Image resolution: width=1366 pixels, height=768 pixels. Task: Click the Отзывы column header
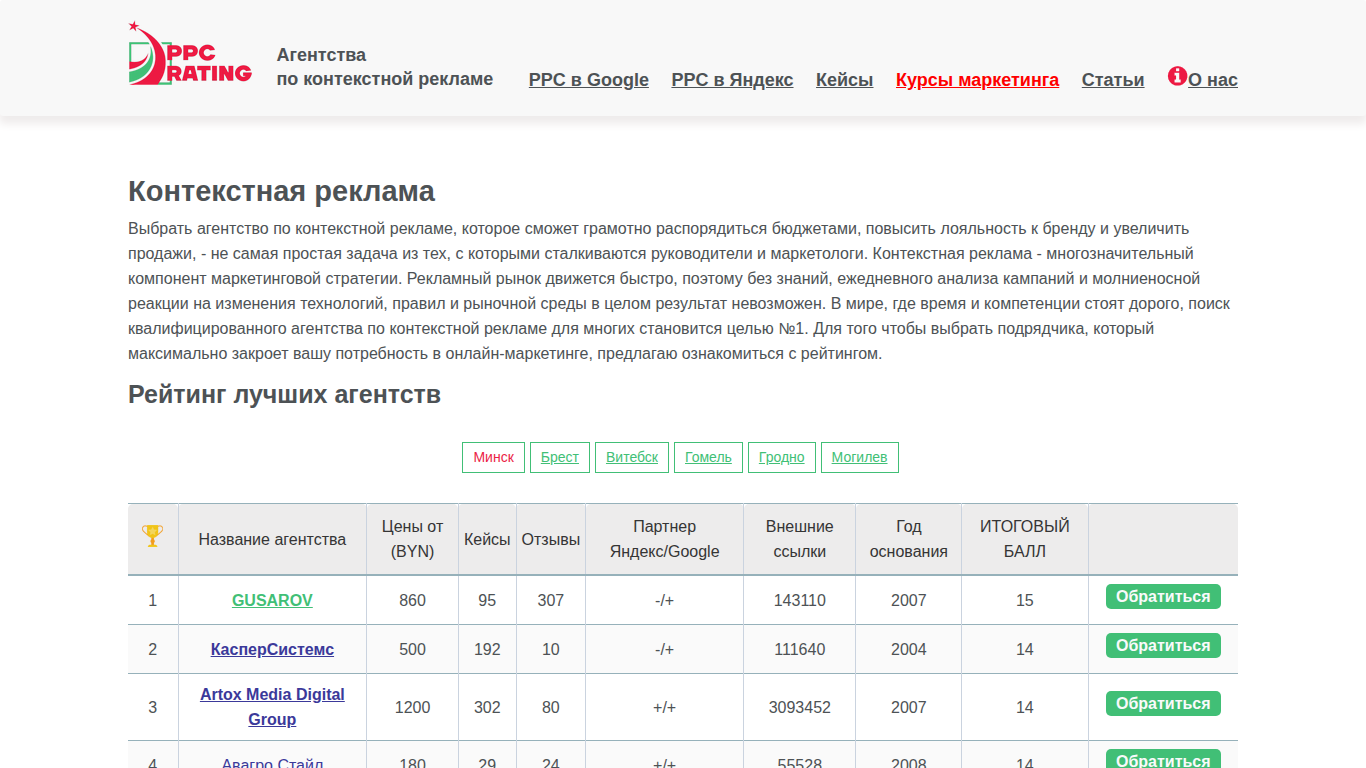click(x=551, y=539)
